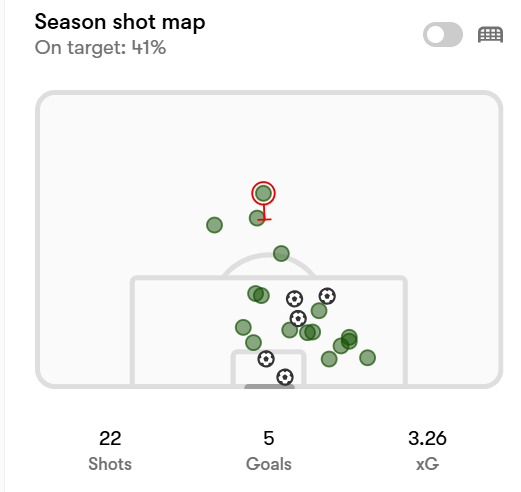Click the 22 Shots stat
This screenshot has width=521, height=492.
point(110,450)
